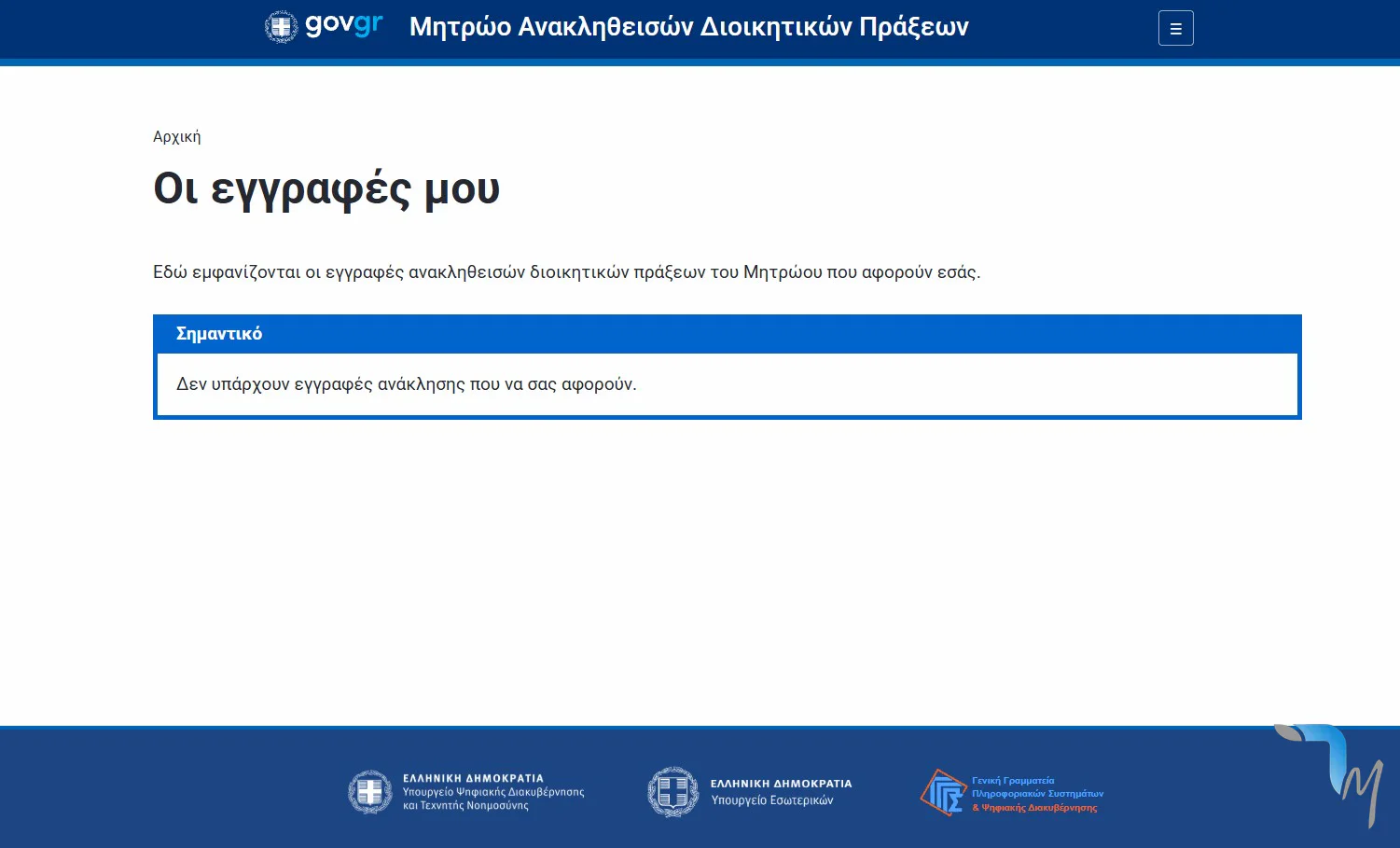Image resolution: width=1400 pixels, height=848 pixels.
Task: Click the description starting Εδώ εμφανίζονται οι εγγραφές
Action: (567, 272)
